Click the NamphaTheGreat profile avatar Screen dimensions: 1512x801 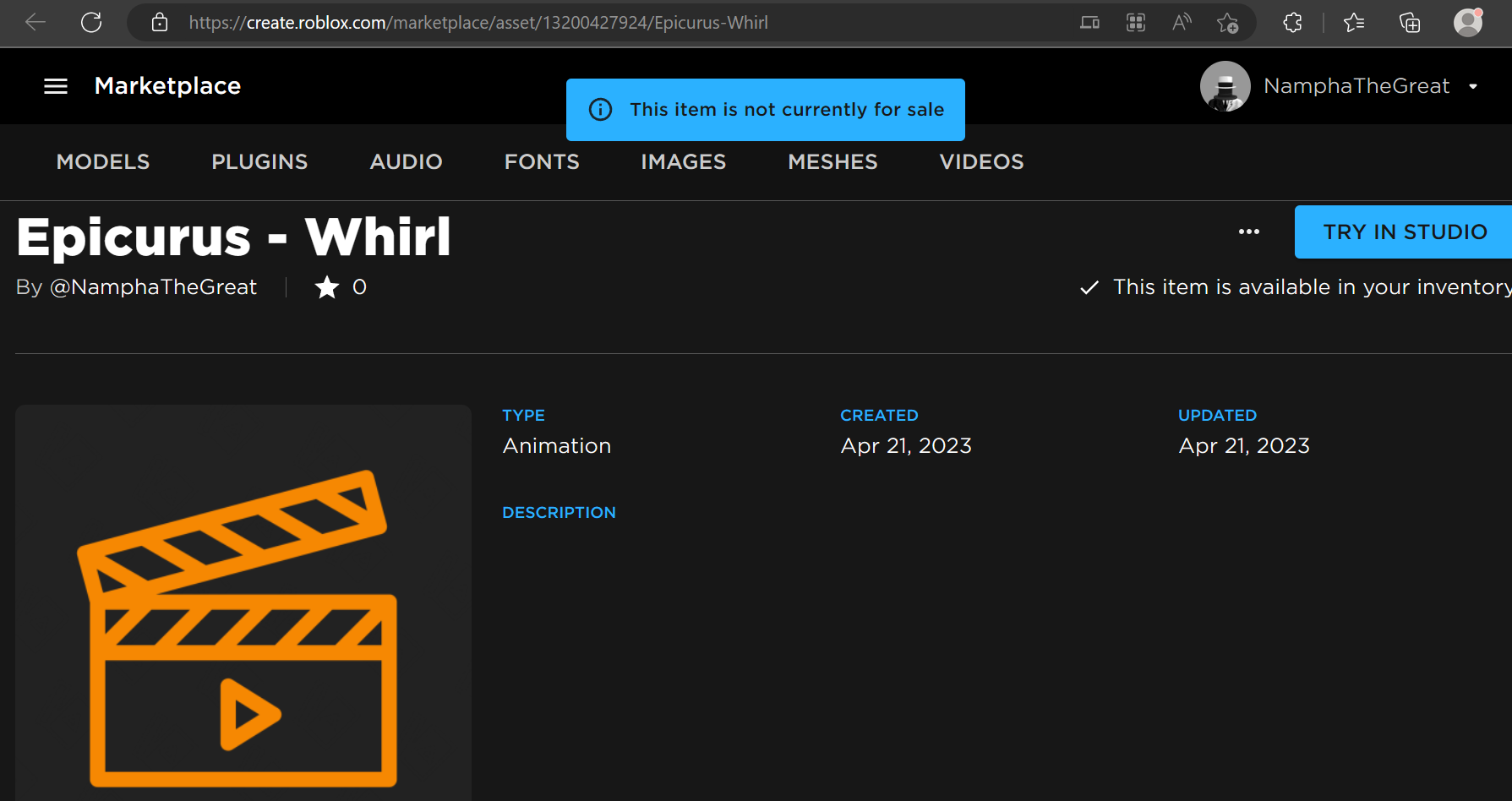(x=1225, y=86)
